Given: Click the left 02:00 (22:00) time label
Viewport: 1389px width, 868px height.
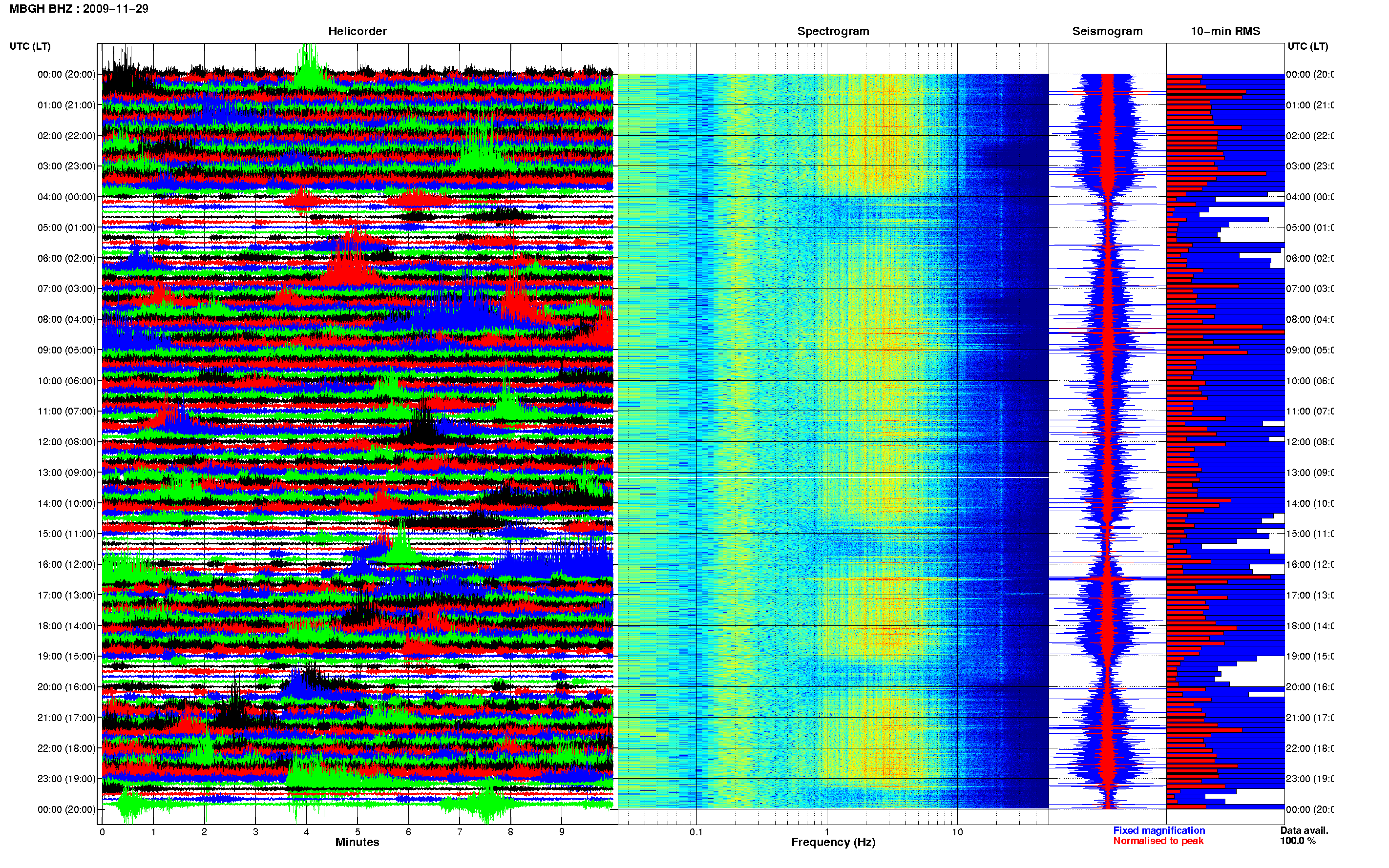Looking at the screenshot, I should tap(66, 136).
